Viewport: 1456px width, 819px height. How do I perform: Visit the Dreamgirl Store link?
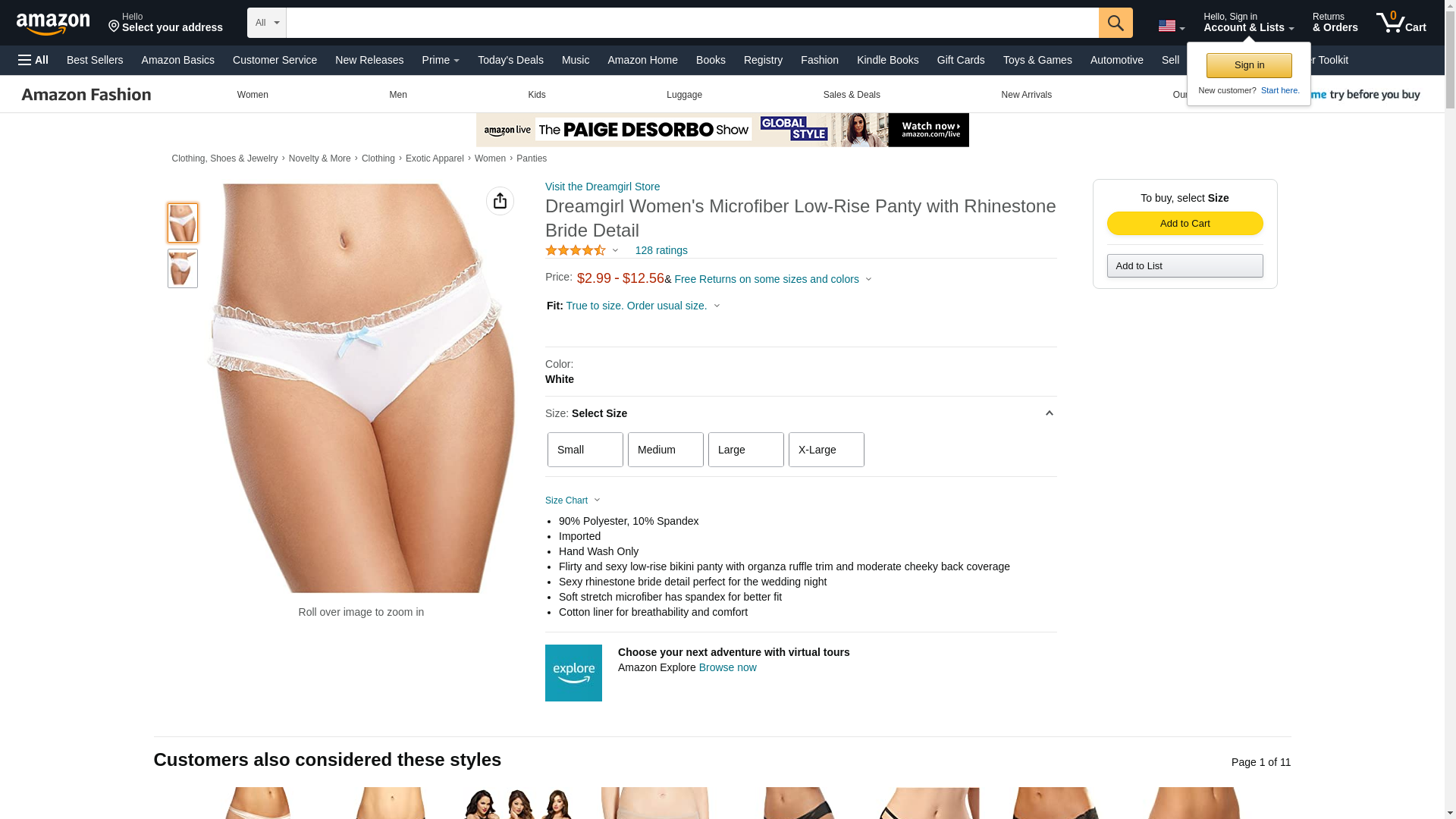[x=602, y=187]
